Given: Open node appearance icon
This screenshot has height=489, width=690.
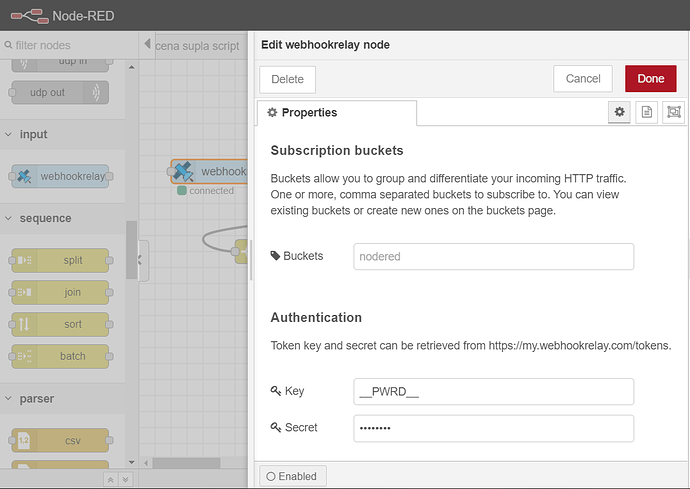Looking at the screenshot, I should (673, 113).
